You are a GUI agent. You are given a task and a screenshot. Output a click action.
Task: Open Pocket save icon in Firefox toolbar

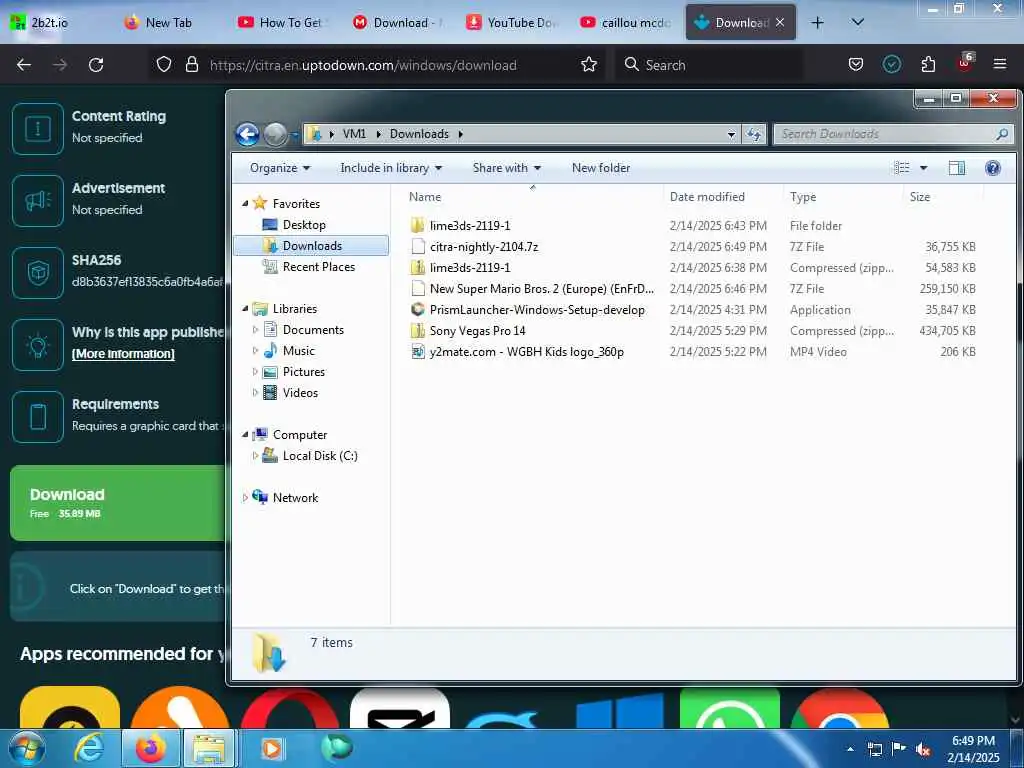pyautogui.click(x=856, y=65)
